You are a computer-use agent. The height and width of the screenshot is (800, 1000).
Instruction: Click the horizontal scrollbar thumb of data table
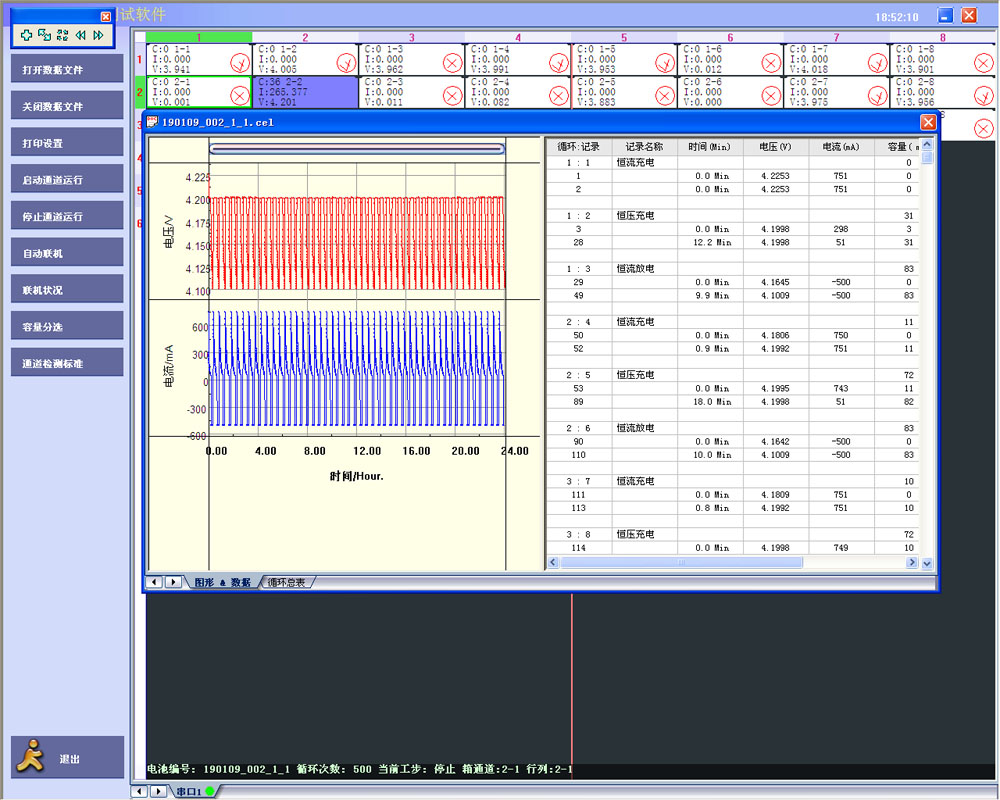tap(681, 563)
